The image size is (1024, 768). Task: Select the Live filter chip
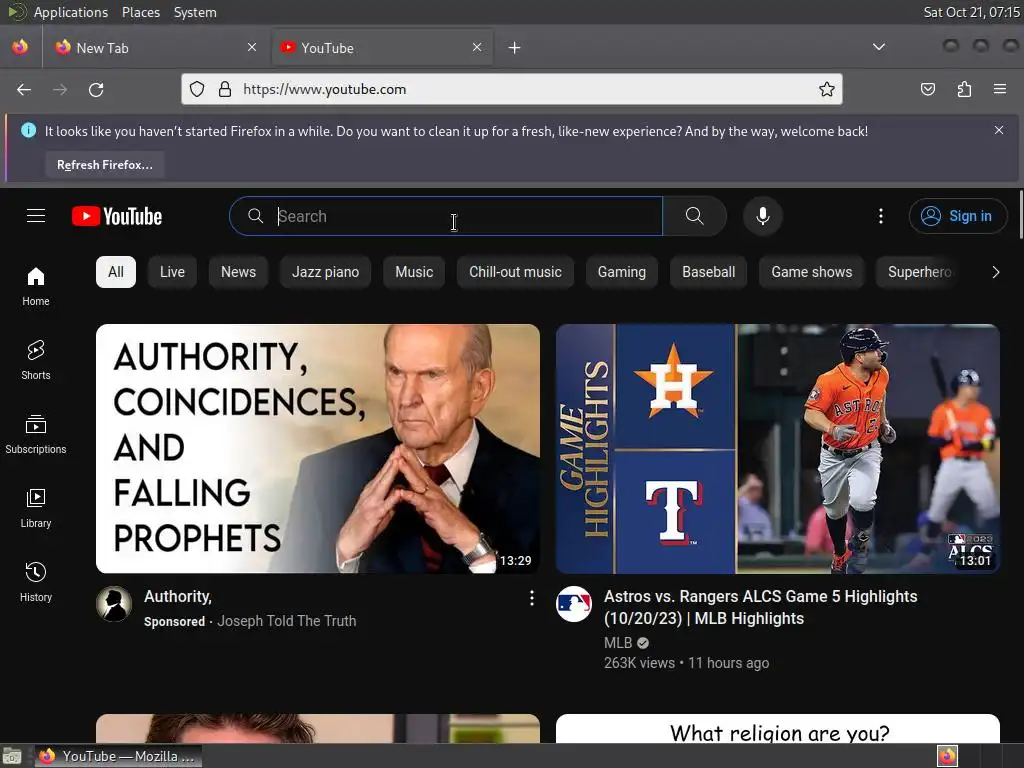[172, 272]
